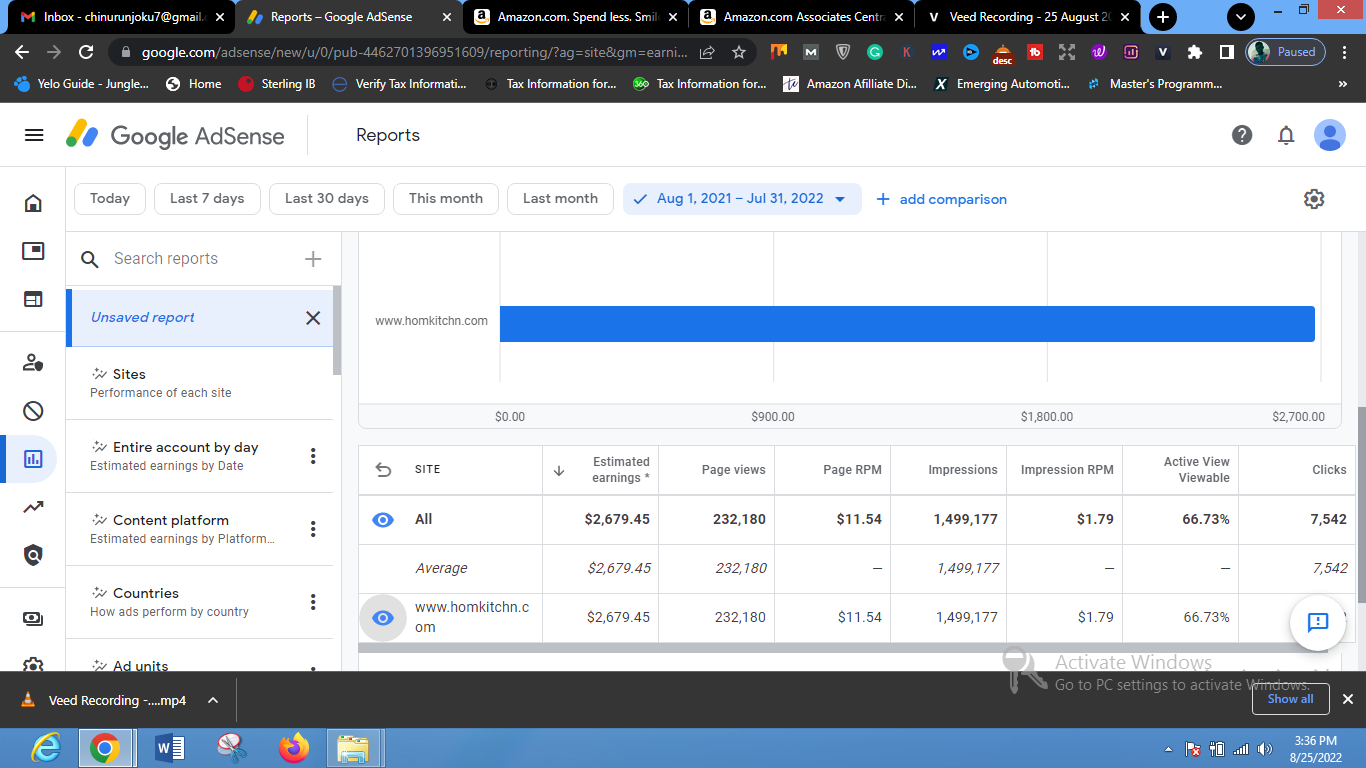Open File Explorer from taskbar
The width and height of the screenshot is (1366, 768).
click(x=353, y=748)
